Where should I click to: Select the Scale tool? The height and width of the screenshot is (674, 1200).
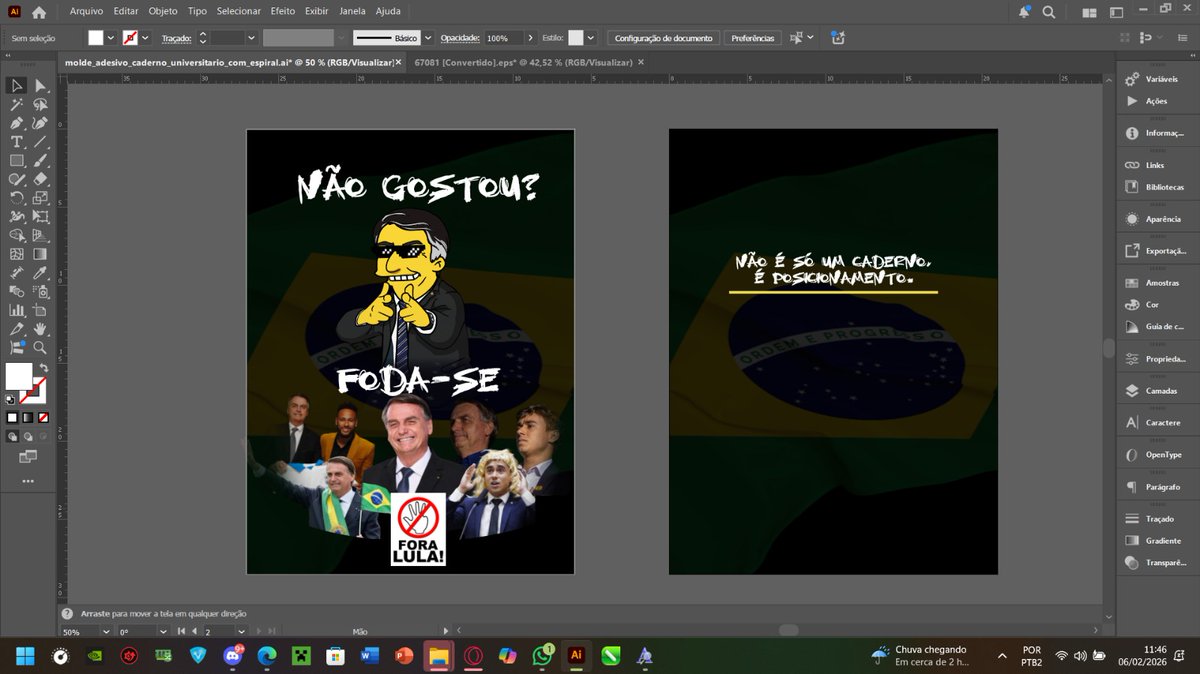[x=40, y=198]
